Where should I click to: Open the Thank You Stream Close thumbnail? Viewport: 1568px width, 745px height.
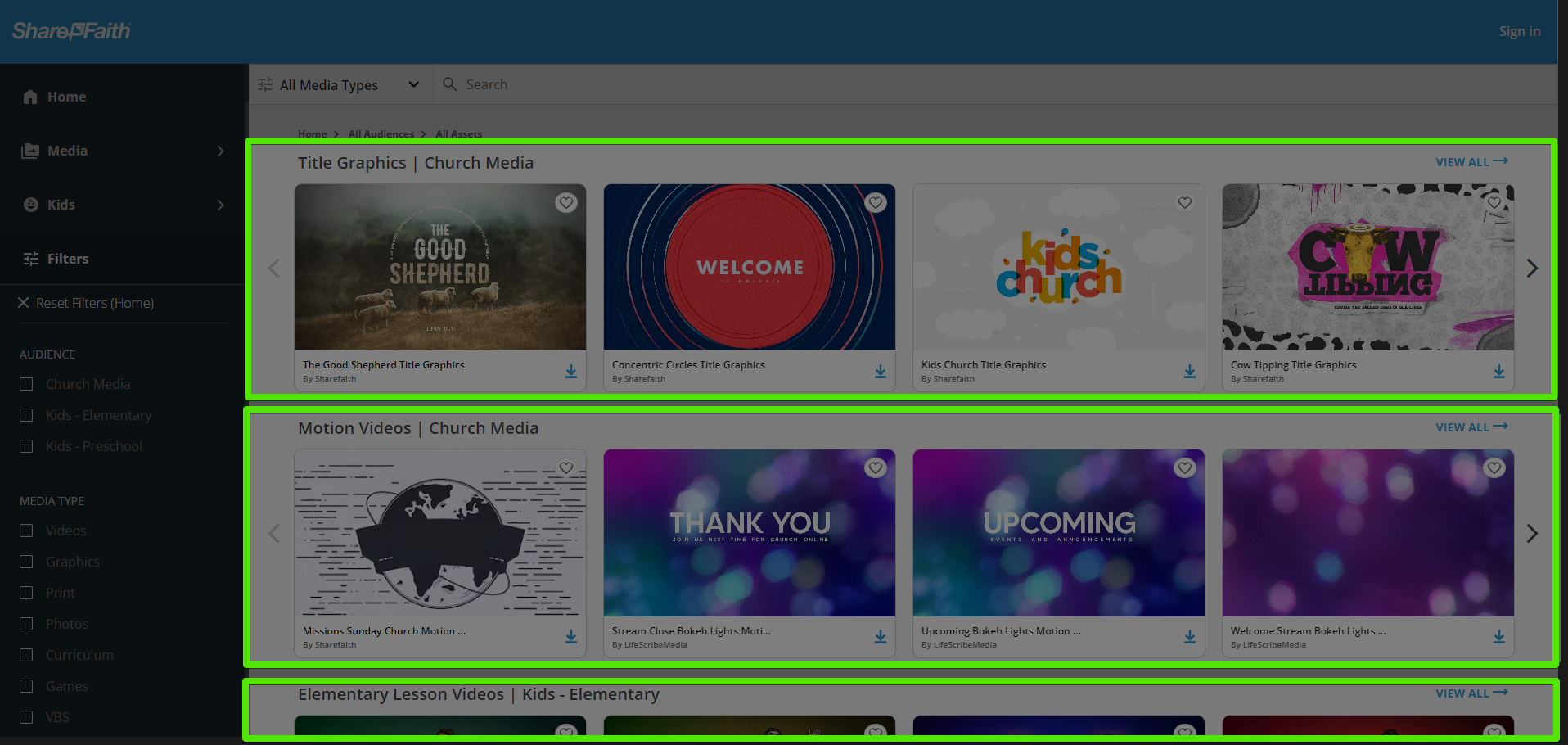point(749,532)
